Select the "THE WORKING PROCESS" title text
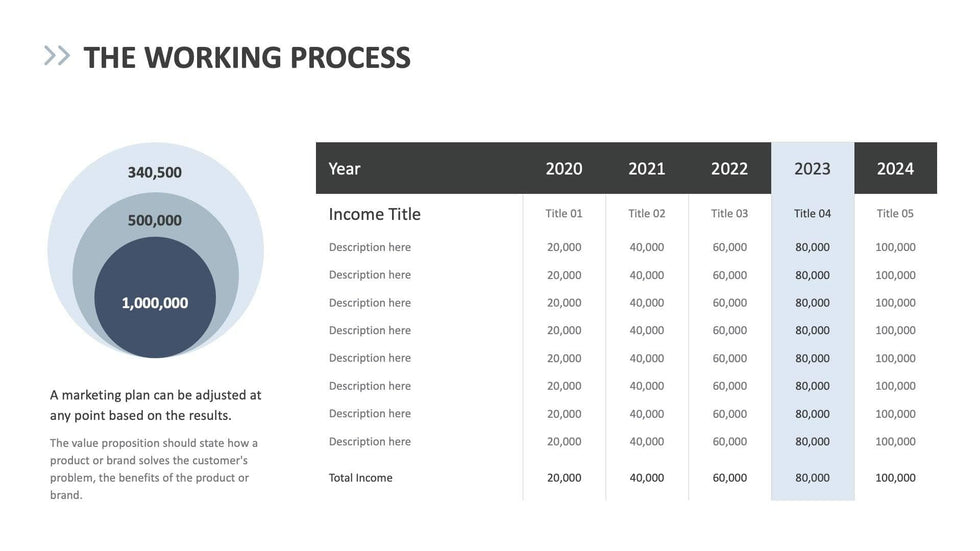This screenshot has width=980, height=551. click(247, 57)
